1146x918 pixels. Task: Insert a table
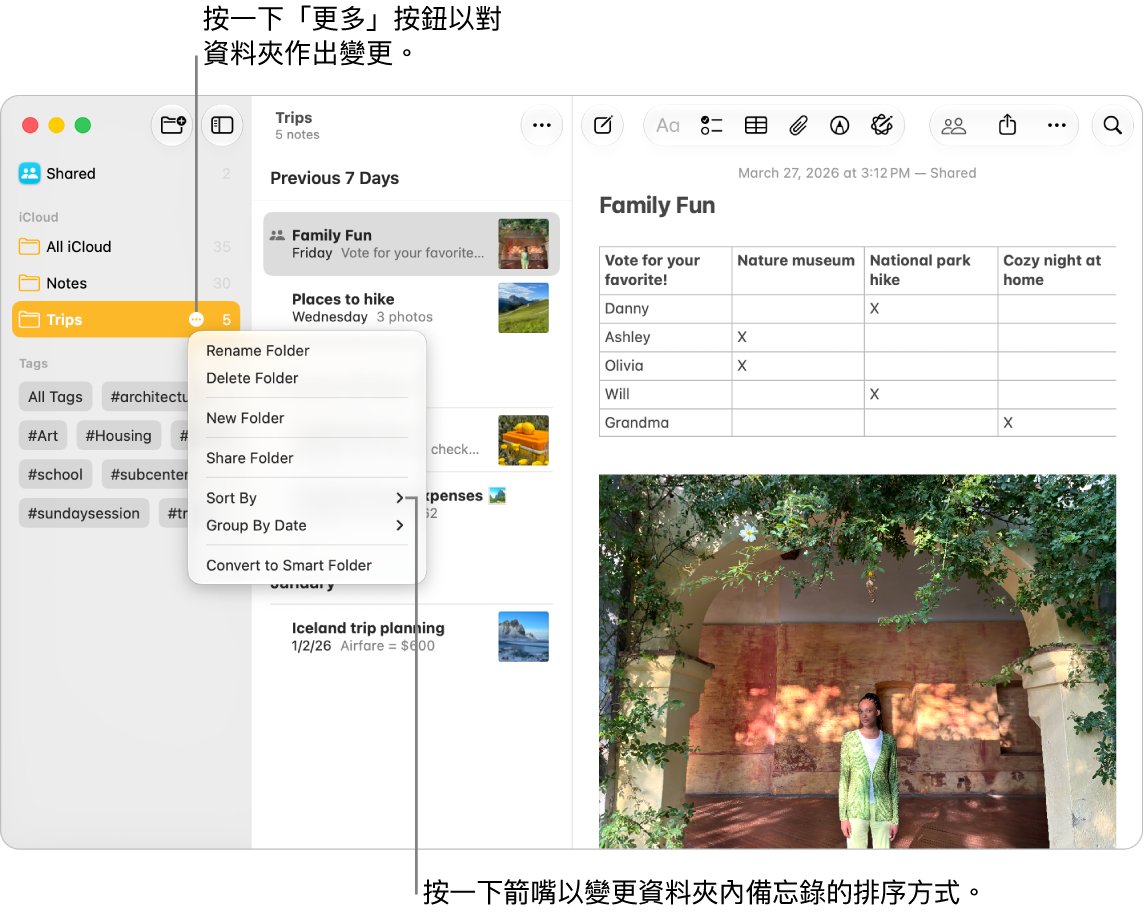(756, 126)
